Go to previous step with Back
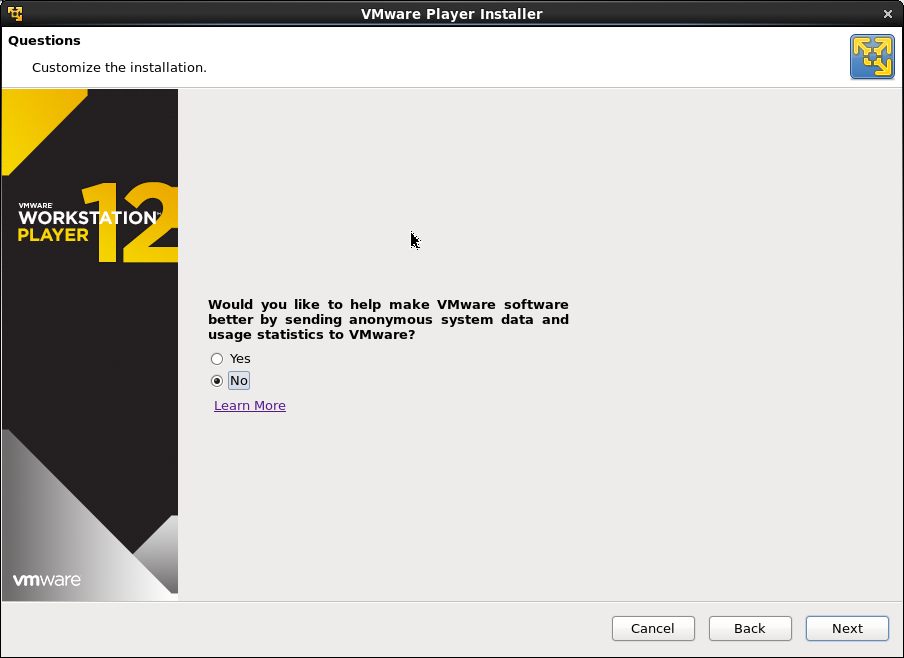The width and height of the screenshot is (904, 658). tap(749, 628)
